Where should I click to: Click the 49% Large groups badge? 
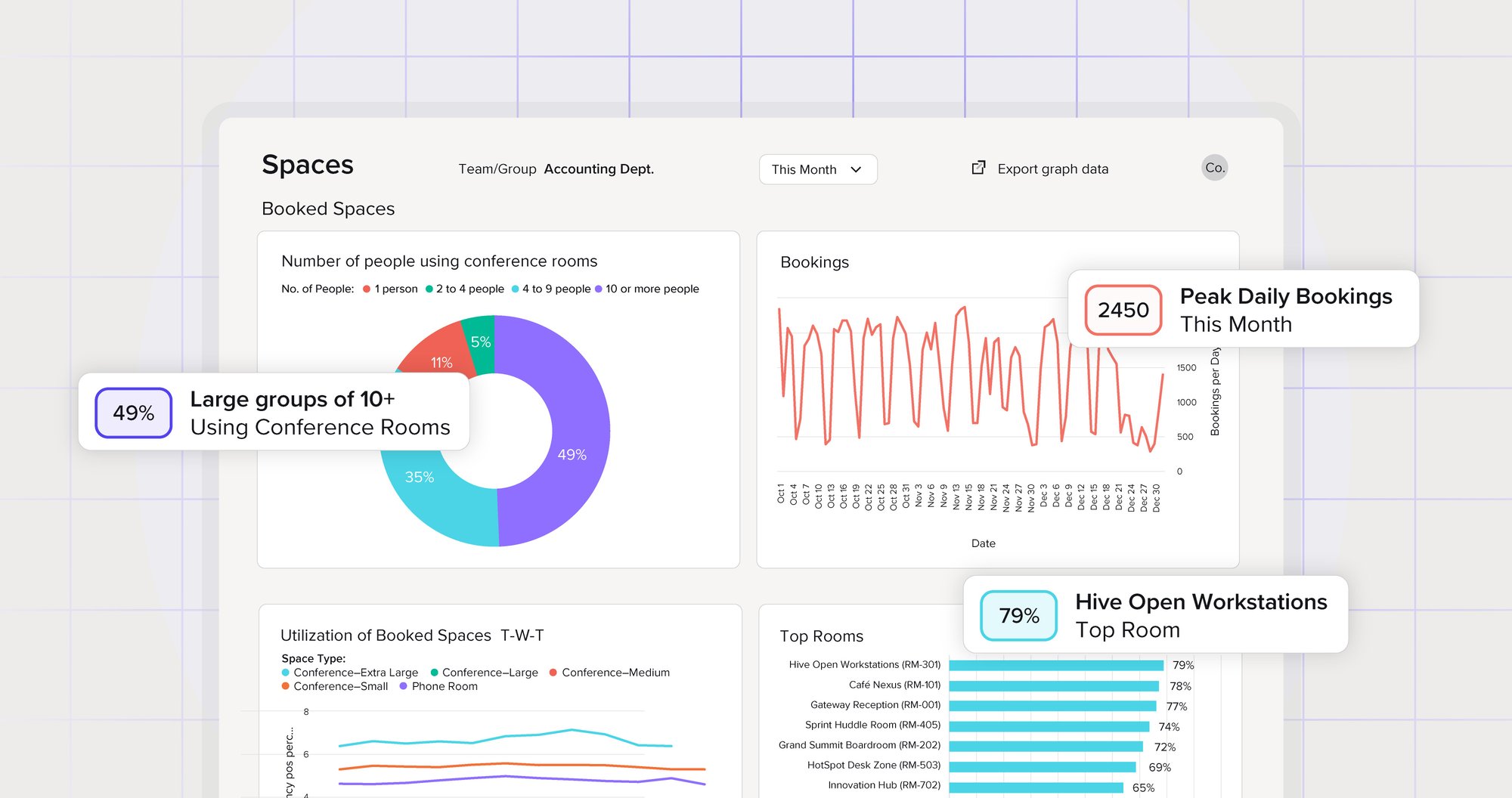[x=134, y=413]
